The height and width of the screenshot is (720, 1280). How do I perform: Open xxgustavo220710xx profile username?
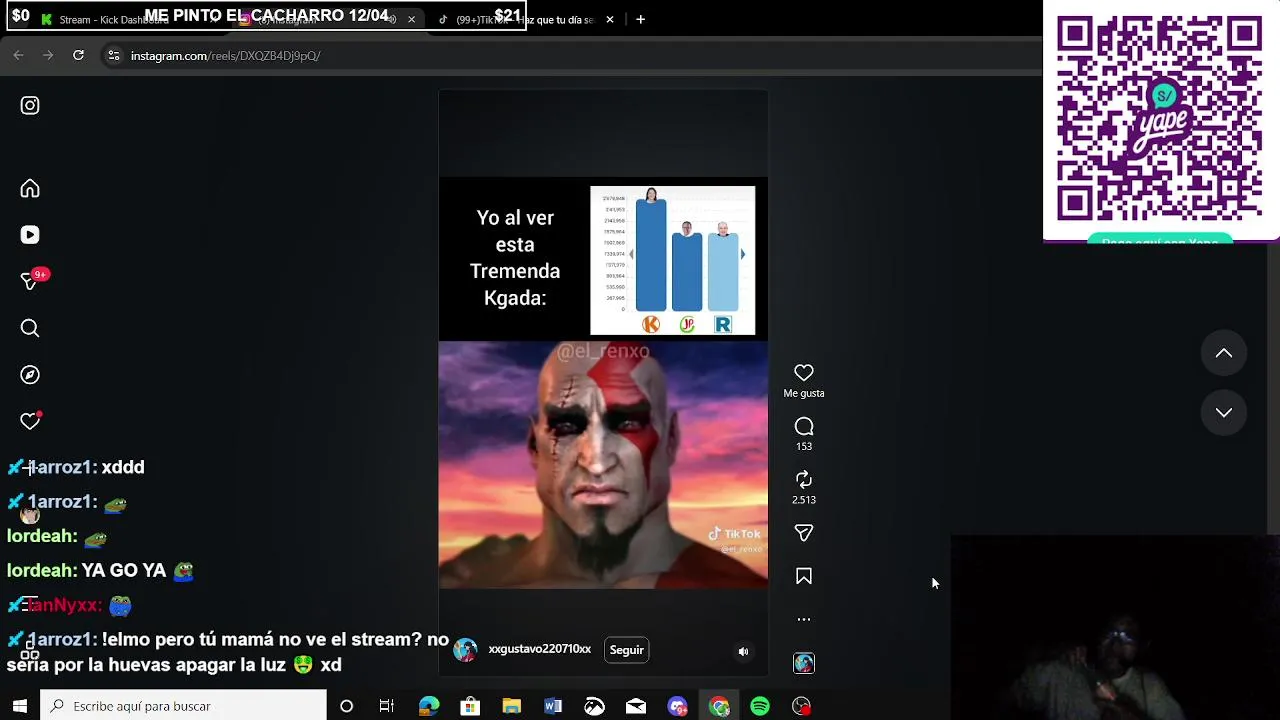pyautogui.click(x=540, y=649)
